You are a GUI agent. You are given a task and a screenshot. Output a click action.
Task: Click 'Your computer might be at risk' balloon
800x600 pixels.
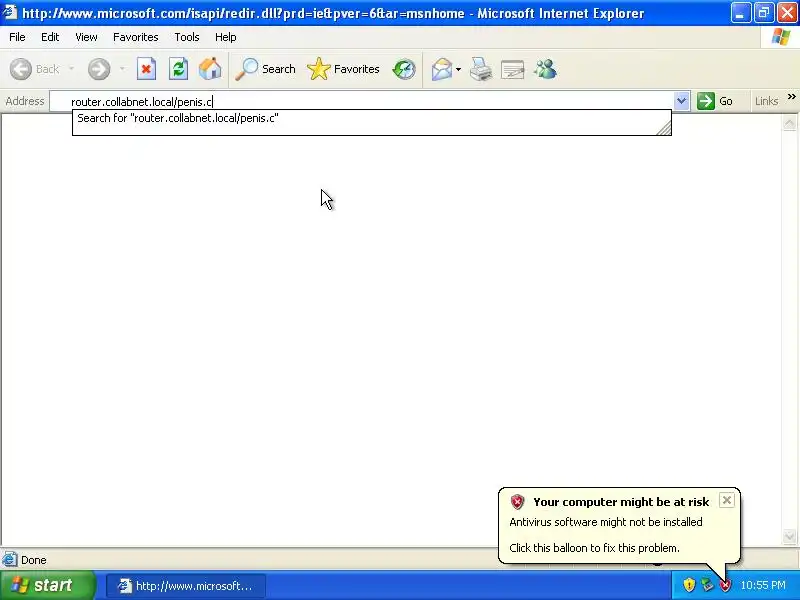click(x=621, y=502)
